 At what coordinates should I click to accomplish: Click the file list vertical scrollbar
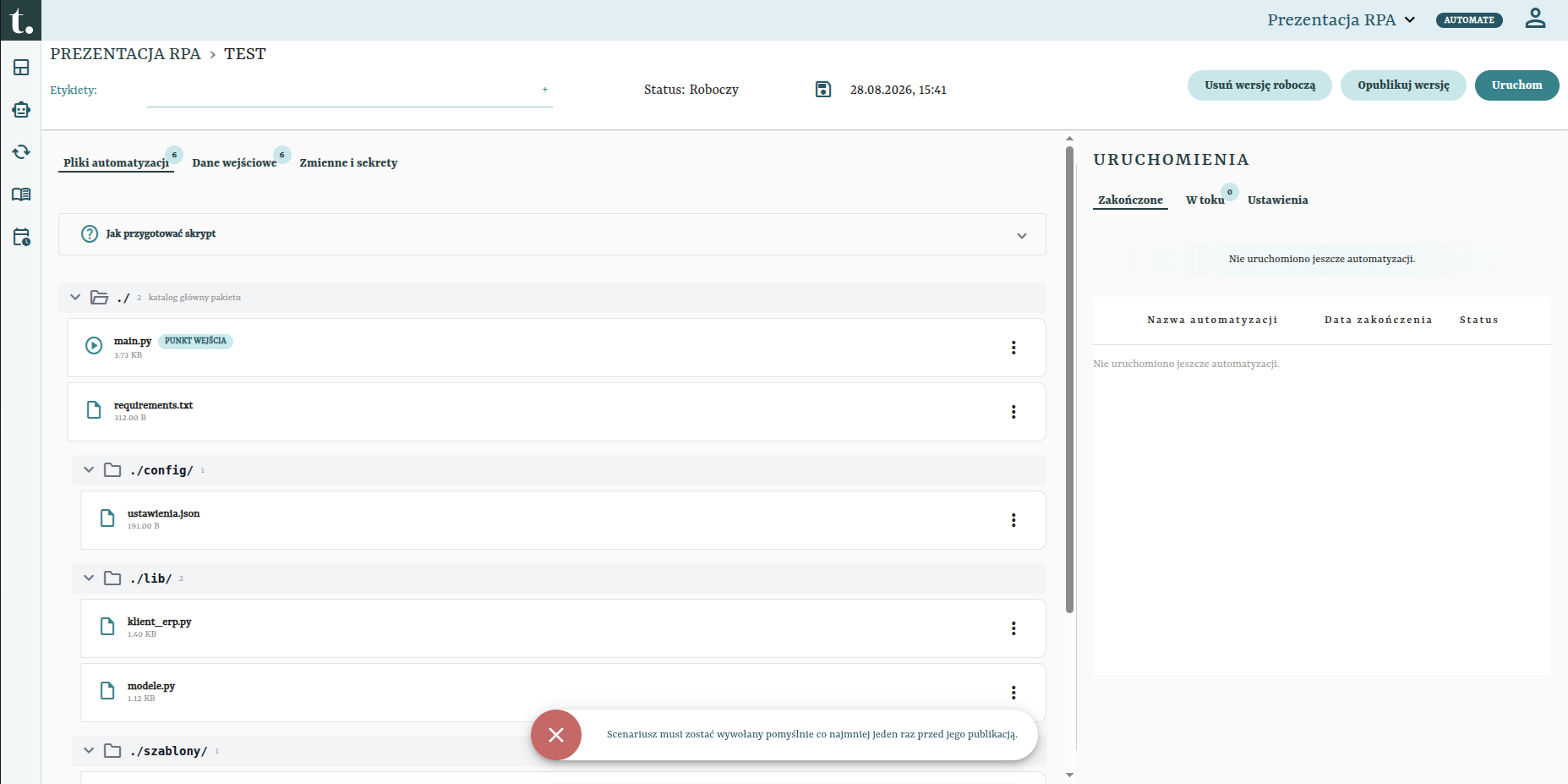[x=1069, y=381]
